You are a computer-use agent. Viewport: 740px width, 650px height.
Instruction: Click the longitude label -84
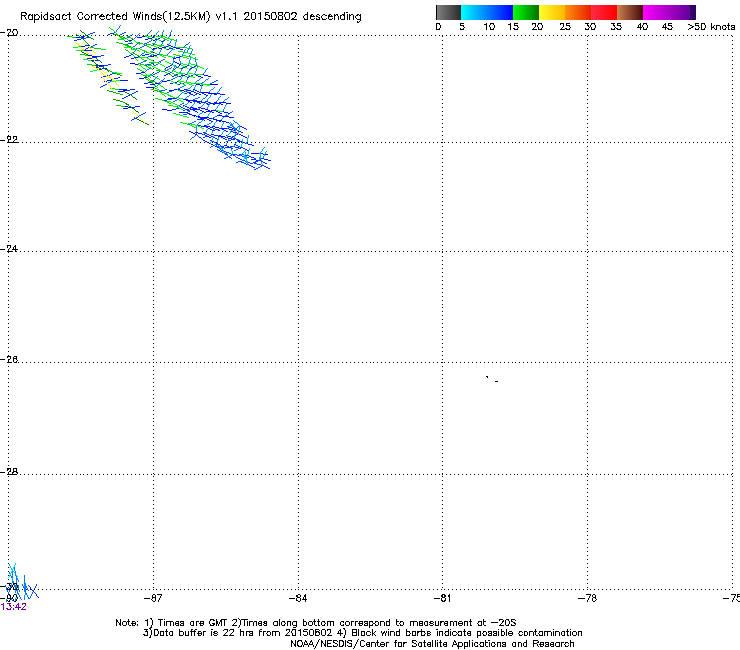point(298,598)
